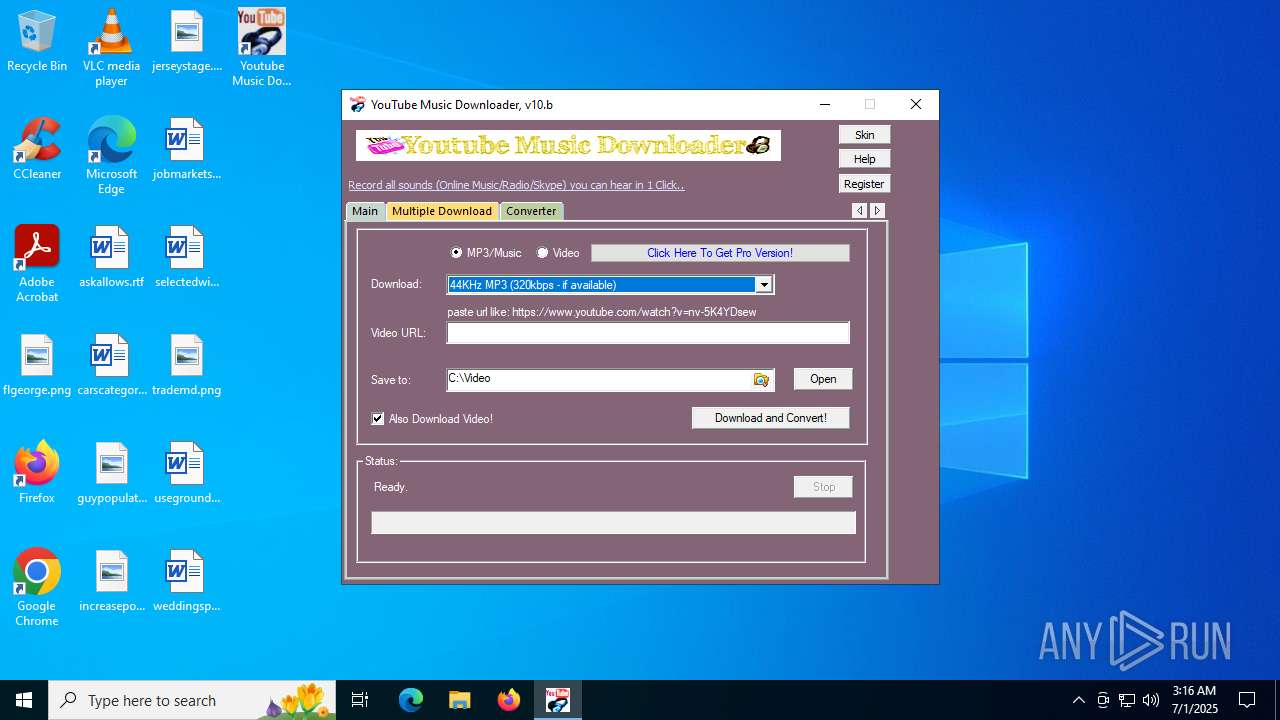Open the volume control in tray
This screenshot has height=720, width=1280.
click(x=1151, y=700)
